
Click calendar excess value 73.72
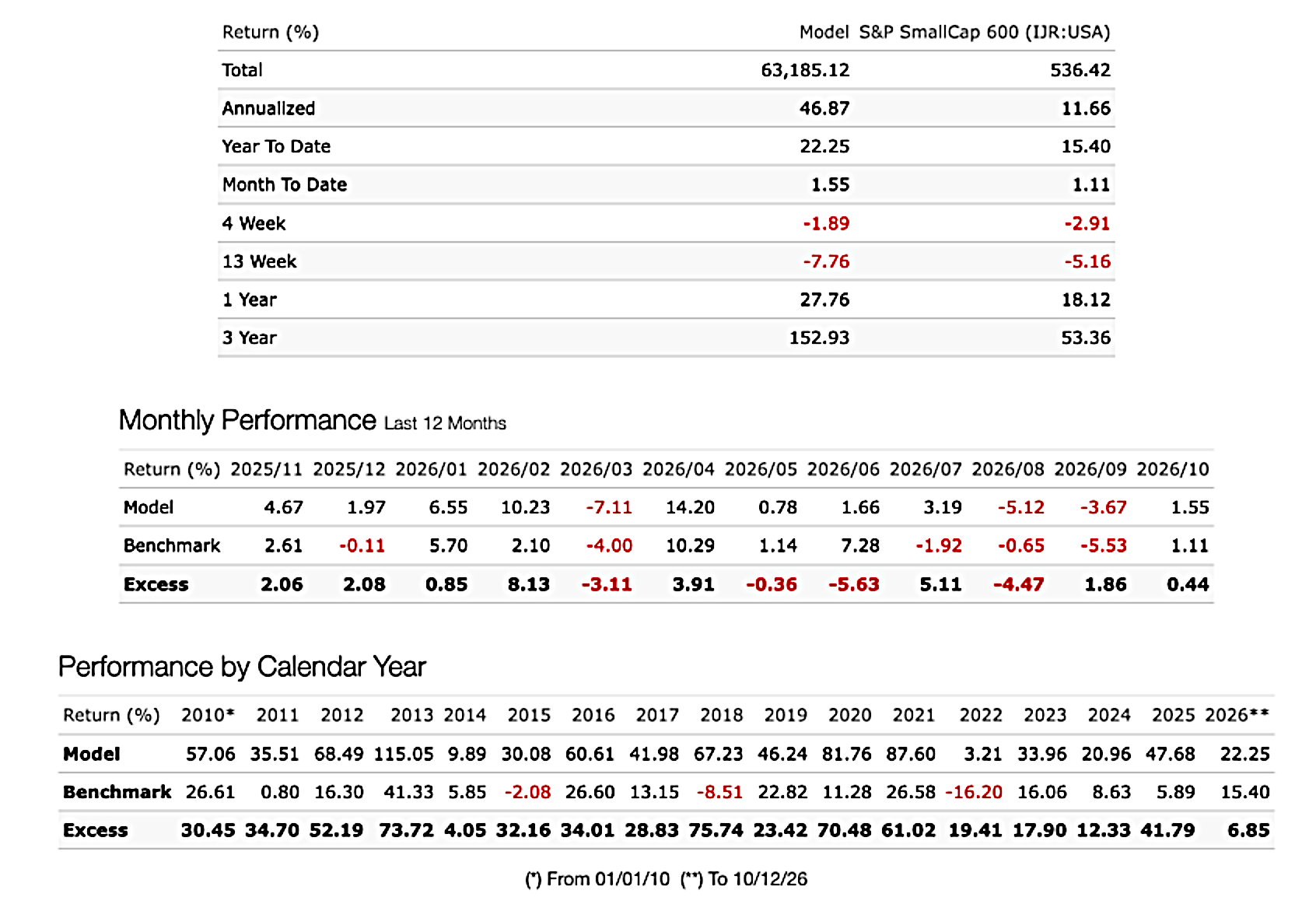[x=406, y=830]
